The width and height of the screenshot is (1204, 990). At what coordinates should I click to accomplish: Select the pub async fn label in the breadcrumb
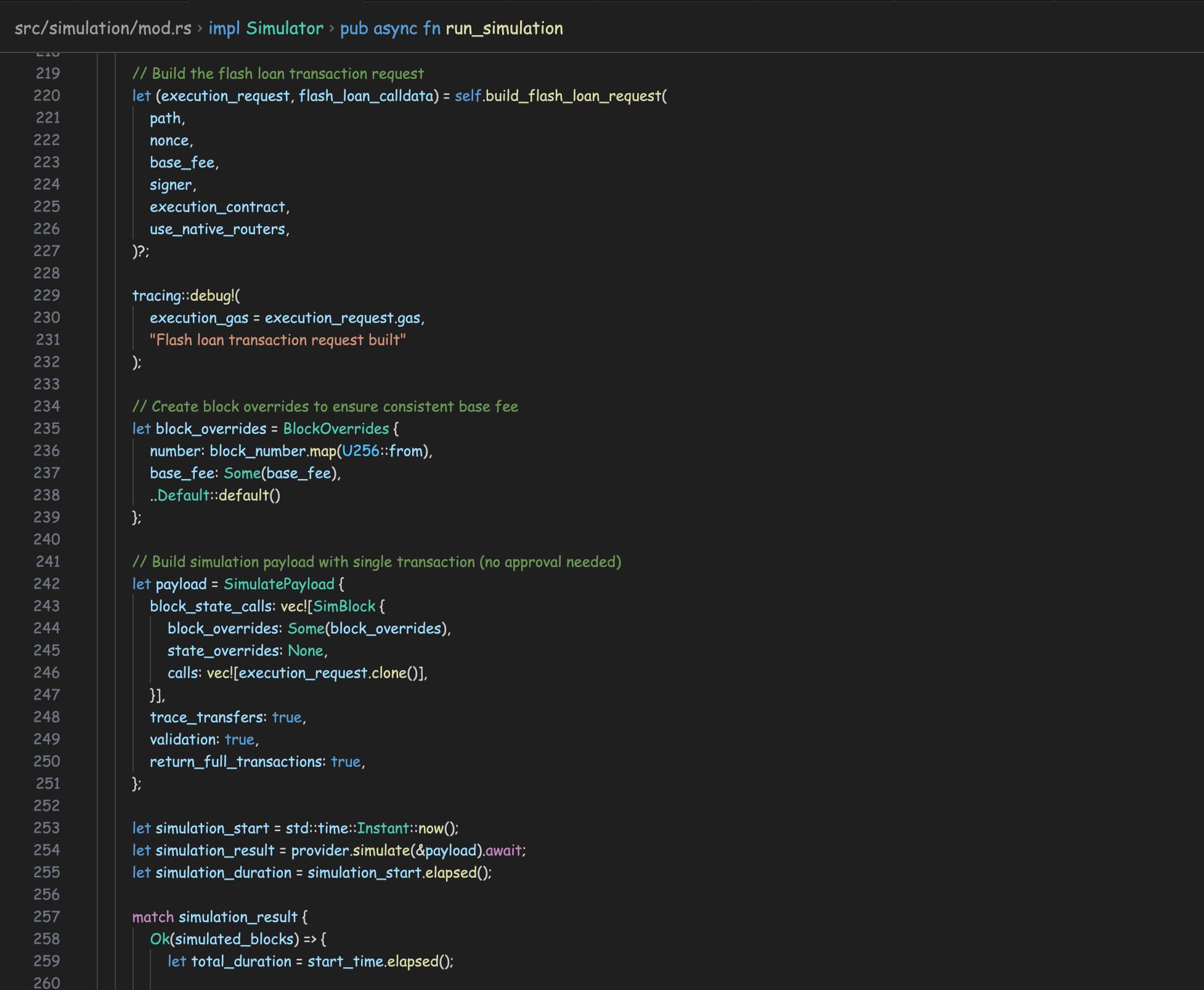(x=392, y=28)
